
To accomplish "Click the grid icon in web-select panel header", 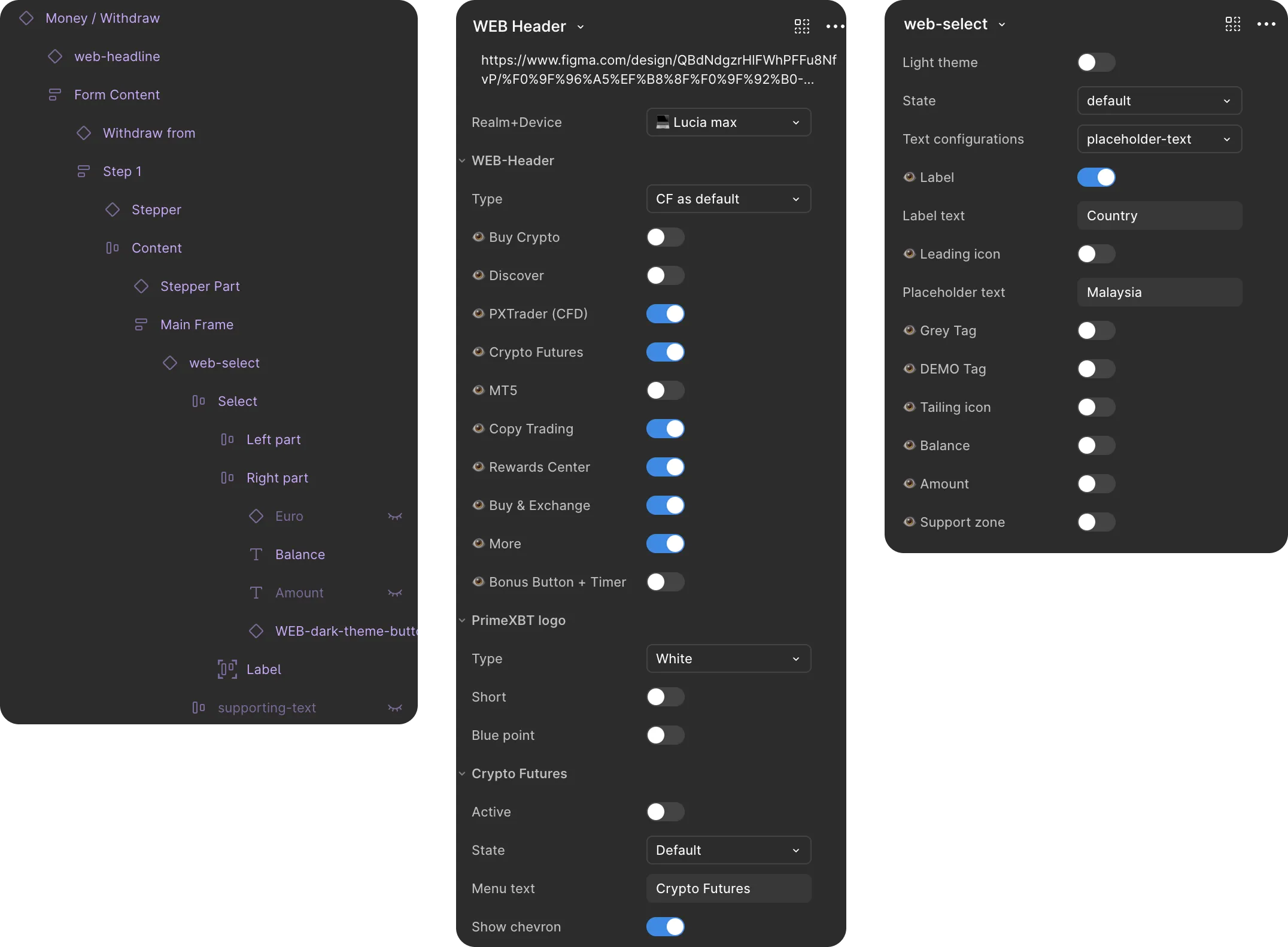I will click(1232, 24).
